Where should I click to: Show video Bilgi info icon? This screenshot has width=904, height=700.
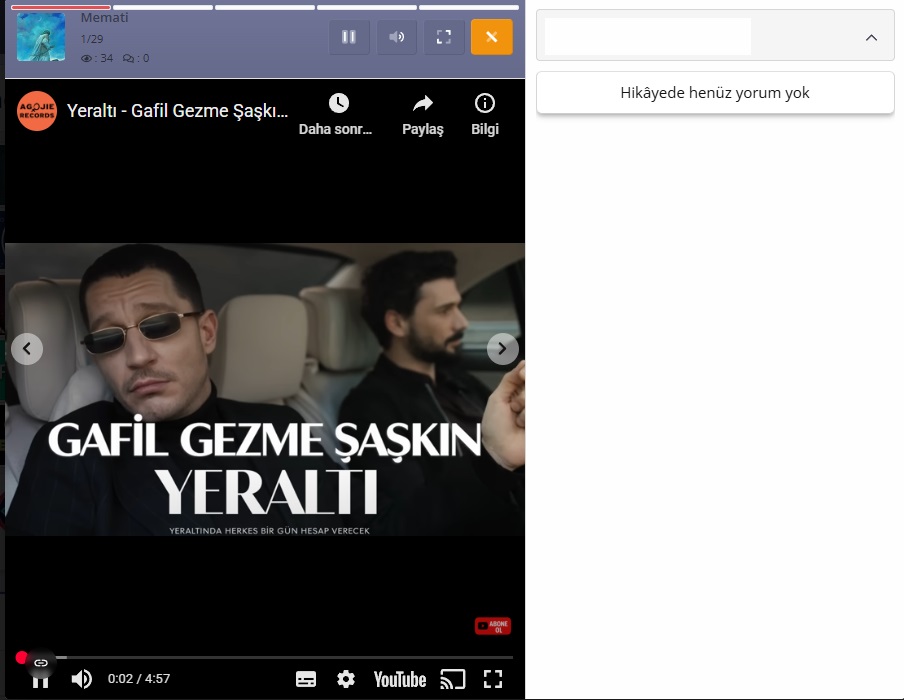pos(485,104)
